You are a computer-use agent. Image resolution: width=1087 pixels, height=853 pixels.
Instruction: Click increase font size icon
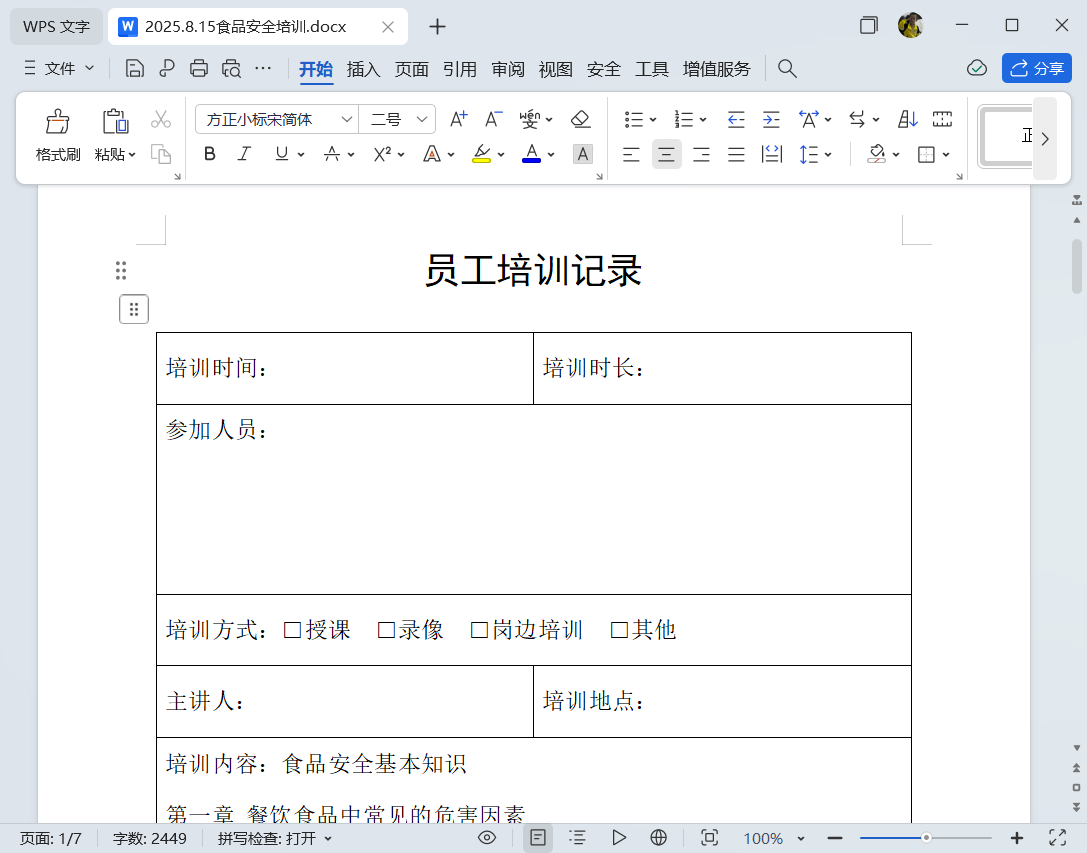(x=458, y=119)
